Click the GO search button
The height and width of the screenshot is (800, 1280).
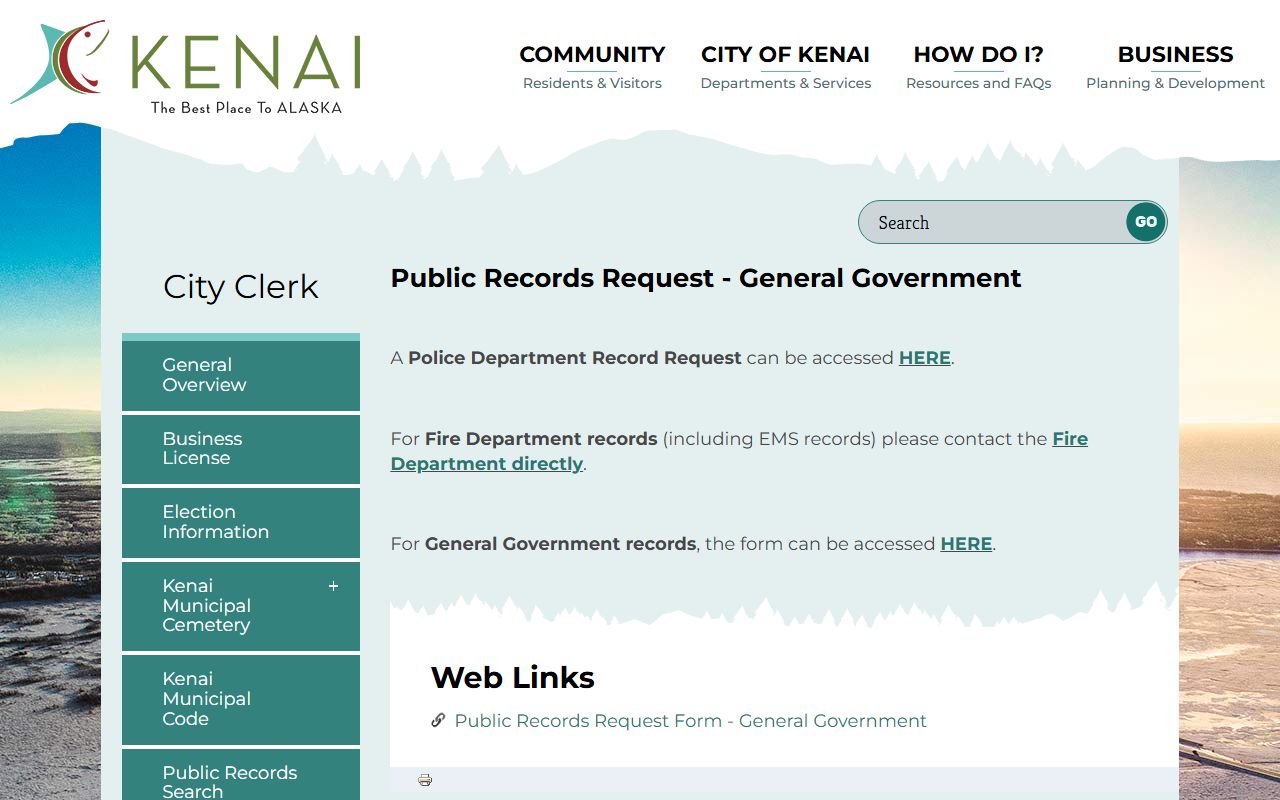tap(1146, 222)
